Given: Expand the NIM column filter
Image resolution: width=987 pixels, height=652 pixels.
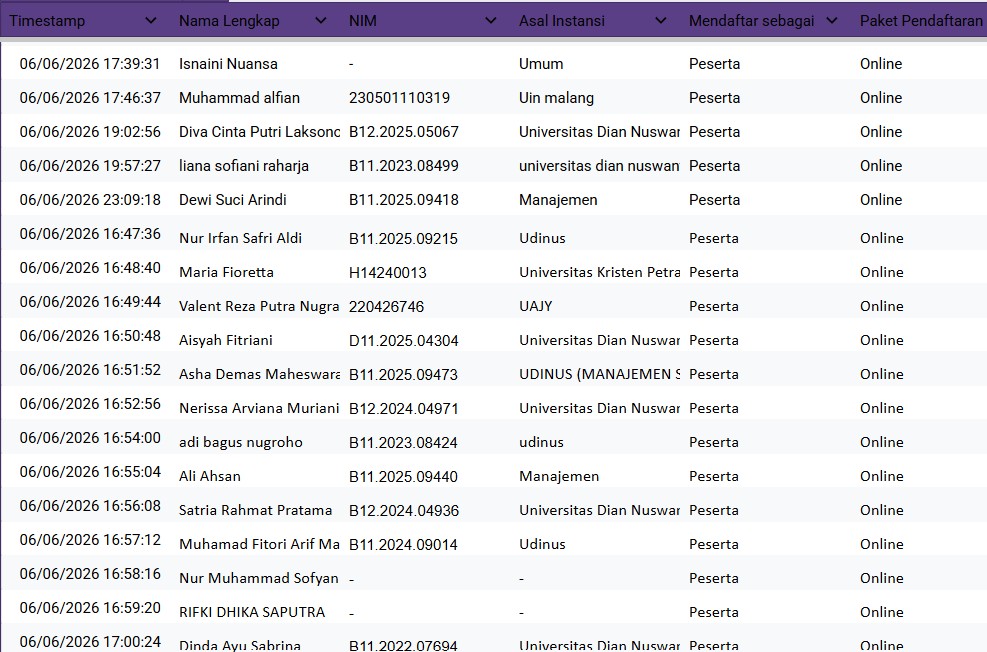Looking at the screenshot, I should [x=490, y=21].
